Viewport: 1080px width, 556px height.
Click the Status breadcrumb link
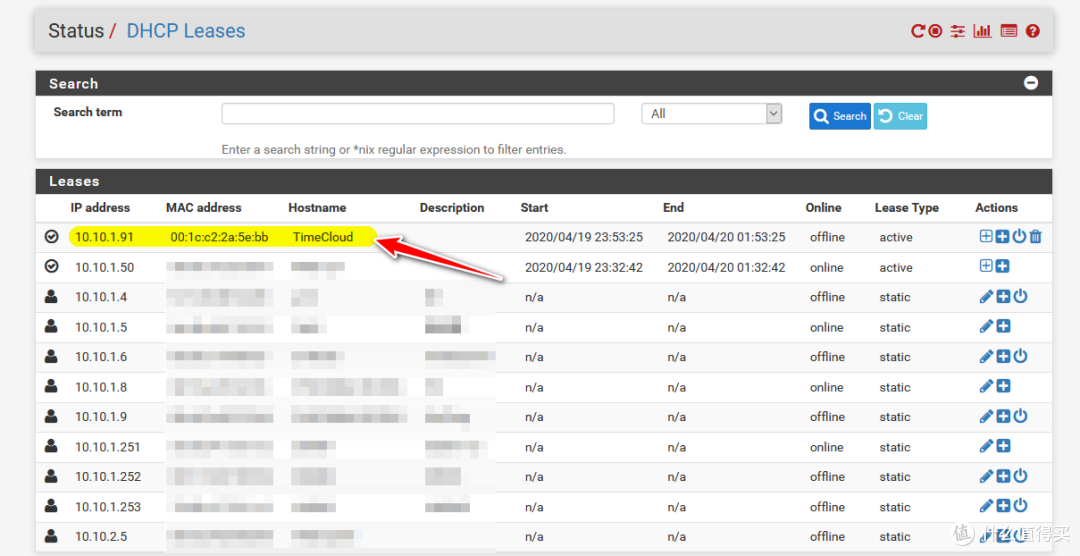[76, 31]
